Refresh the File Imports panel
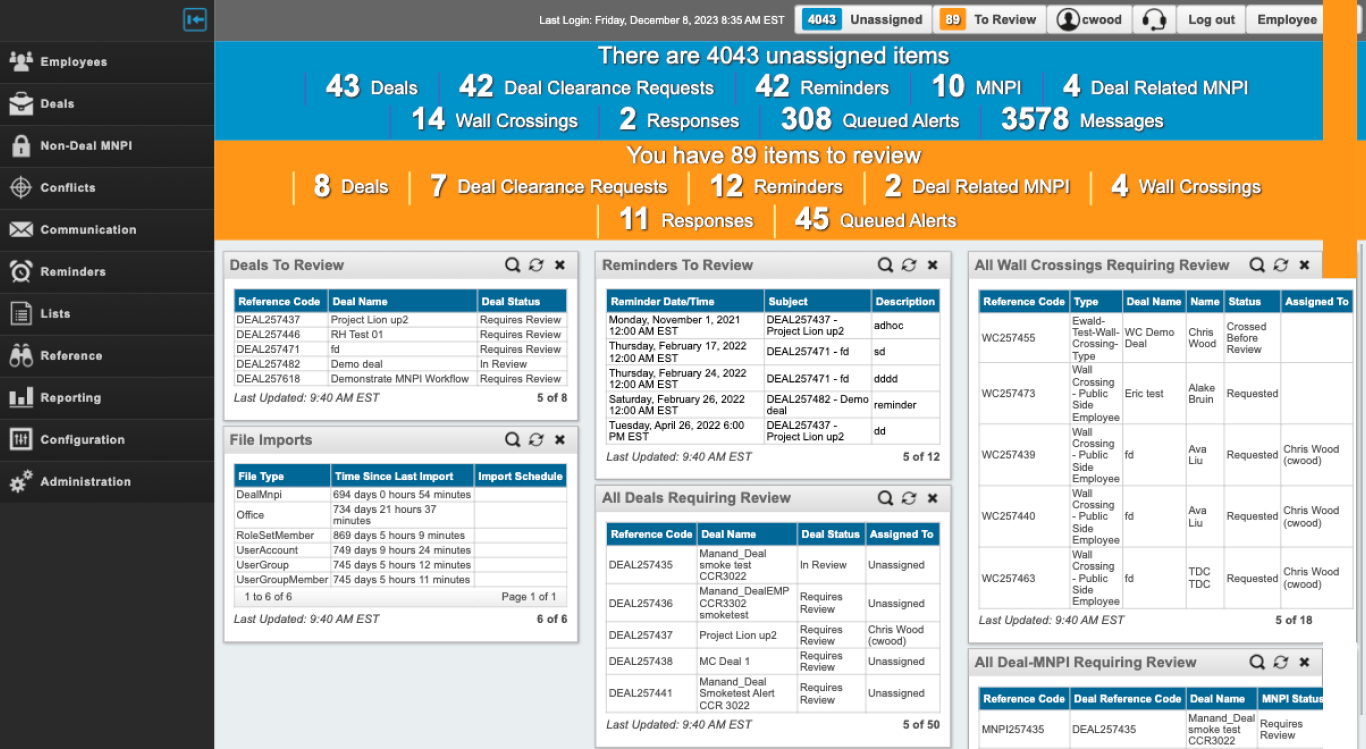The width and height of the screenshot is (1366, 749). pyautogui.click(x=536, y=440)
